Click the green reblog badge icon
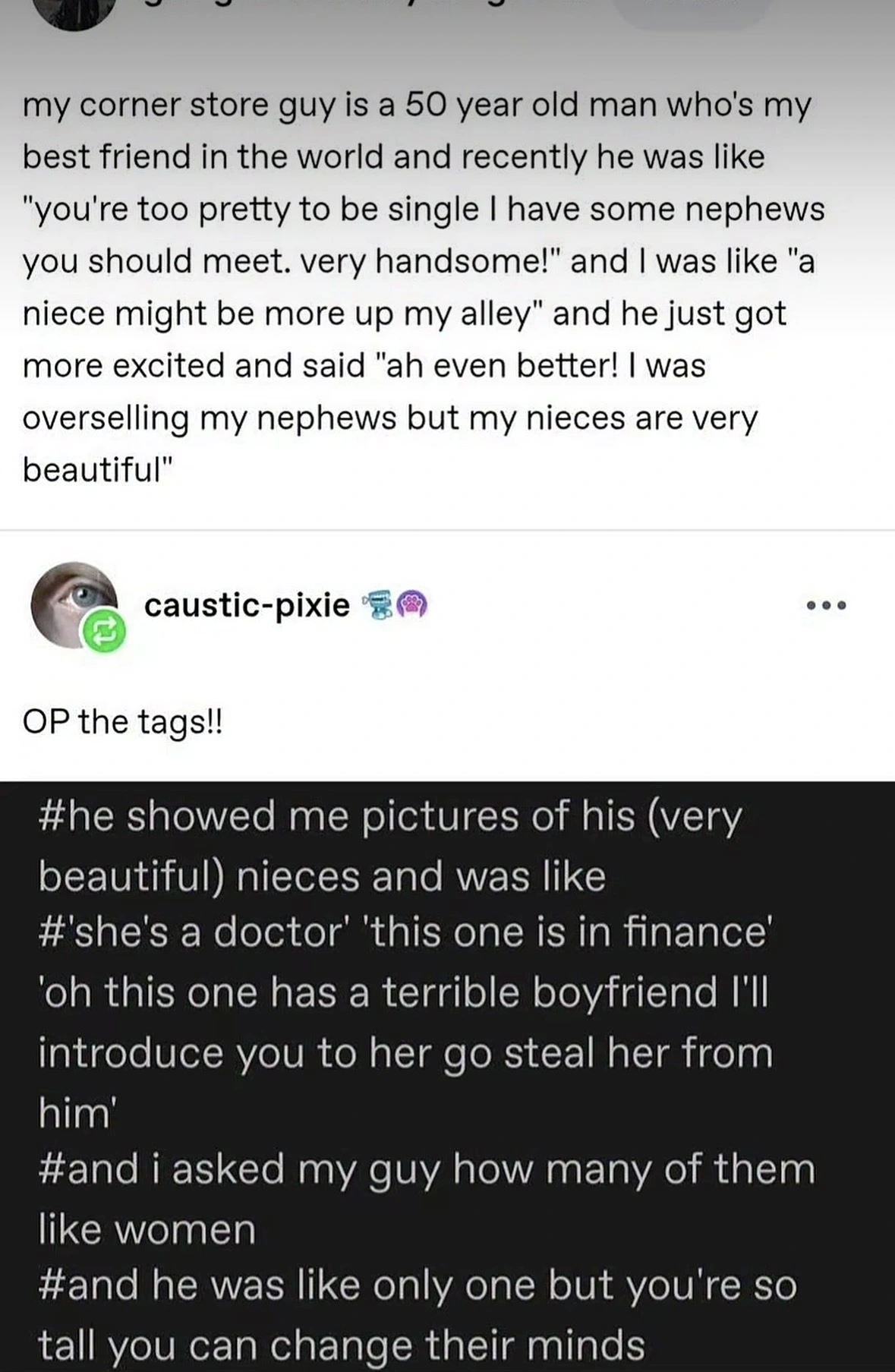Screen dimensions: 895x1372 point(104,631)
